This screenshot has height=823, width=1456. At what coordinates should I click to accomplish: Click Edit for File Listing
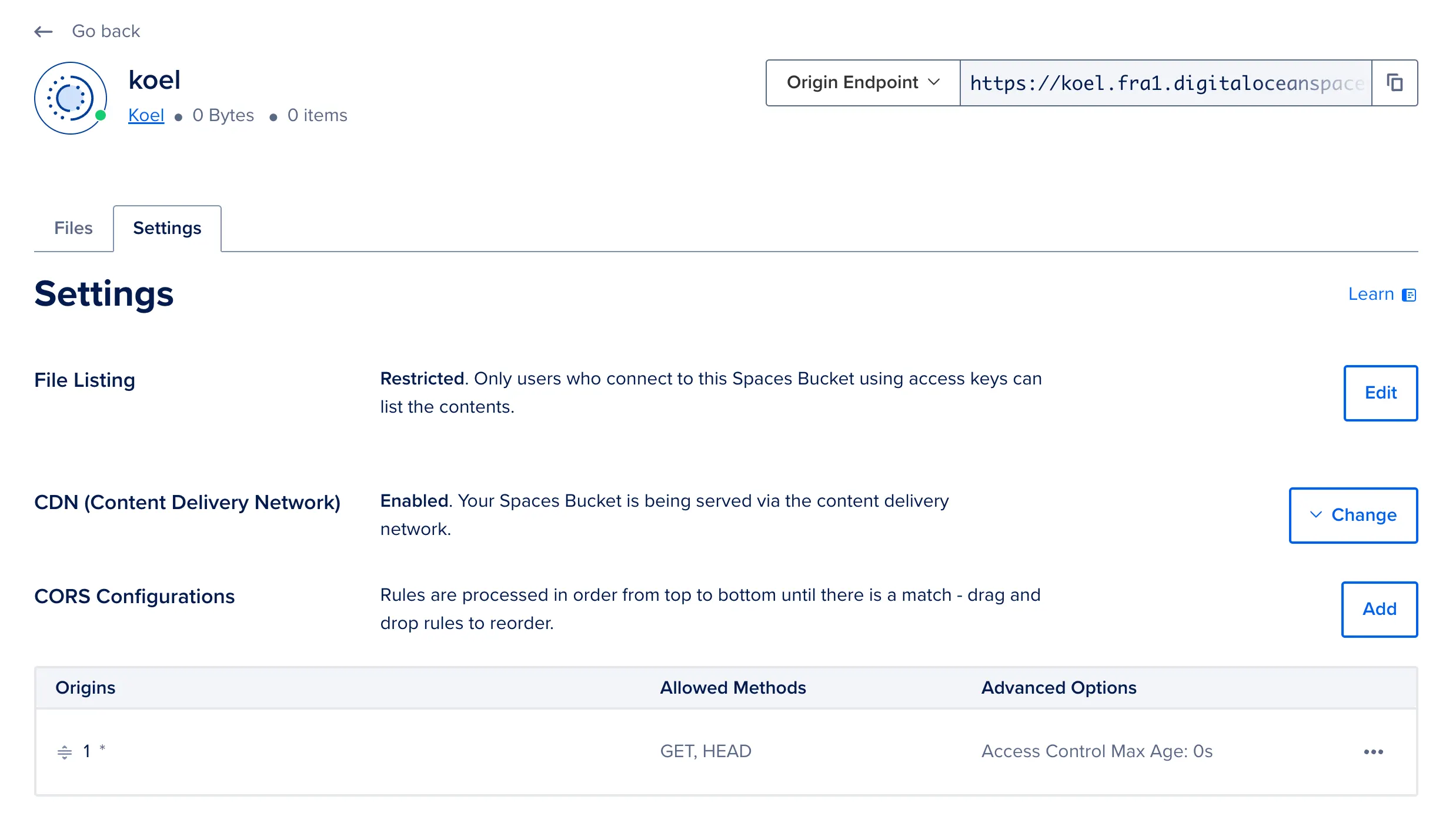[1380, 393]
